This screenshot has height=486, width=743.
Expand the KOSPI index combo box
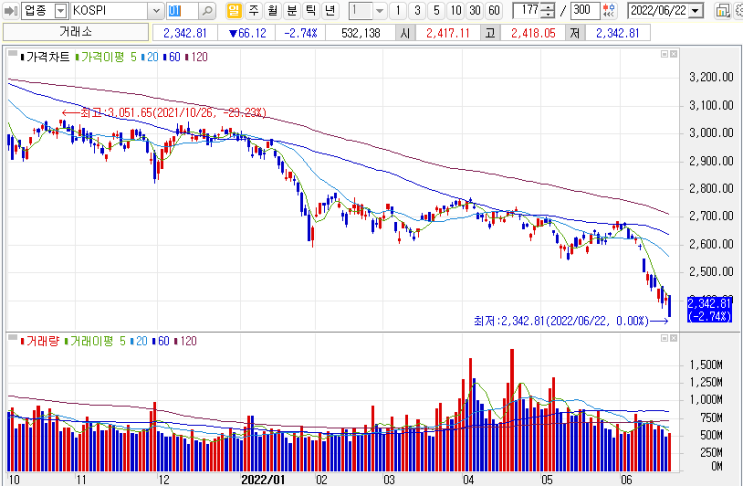coord(156,10)
